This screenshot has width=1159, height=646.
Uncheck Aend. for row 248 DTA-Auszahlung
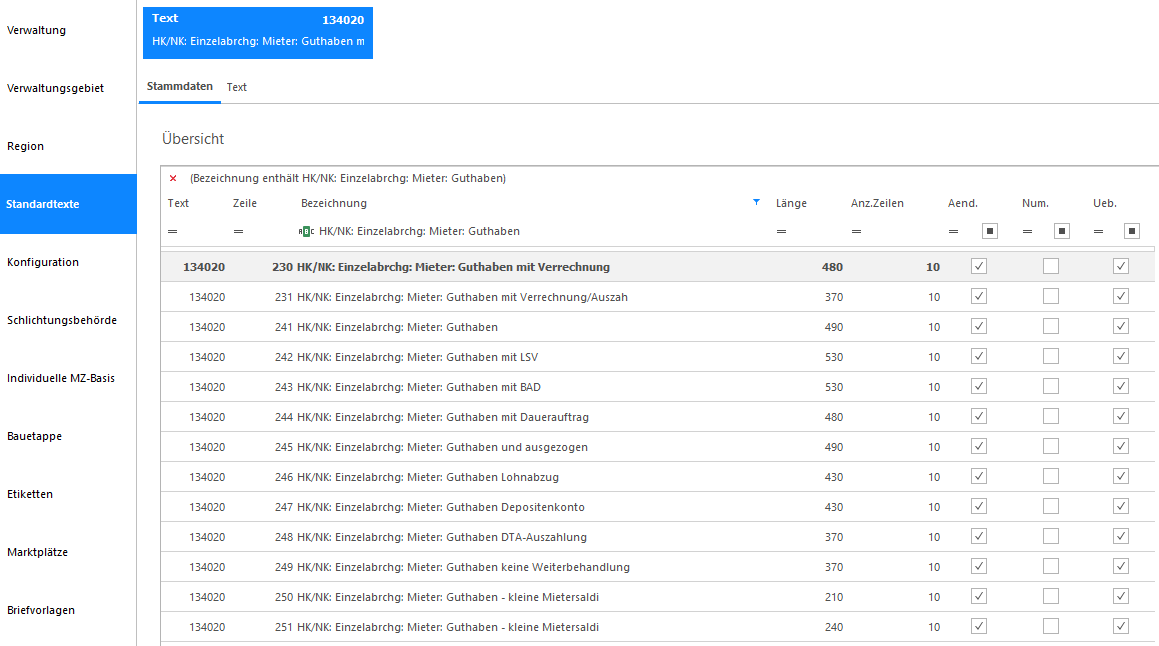[x=979, y=537]
